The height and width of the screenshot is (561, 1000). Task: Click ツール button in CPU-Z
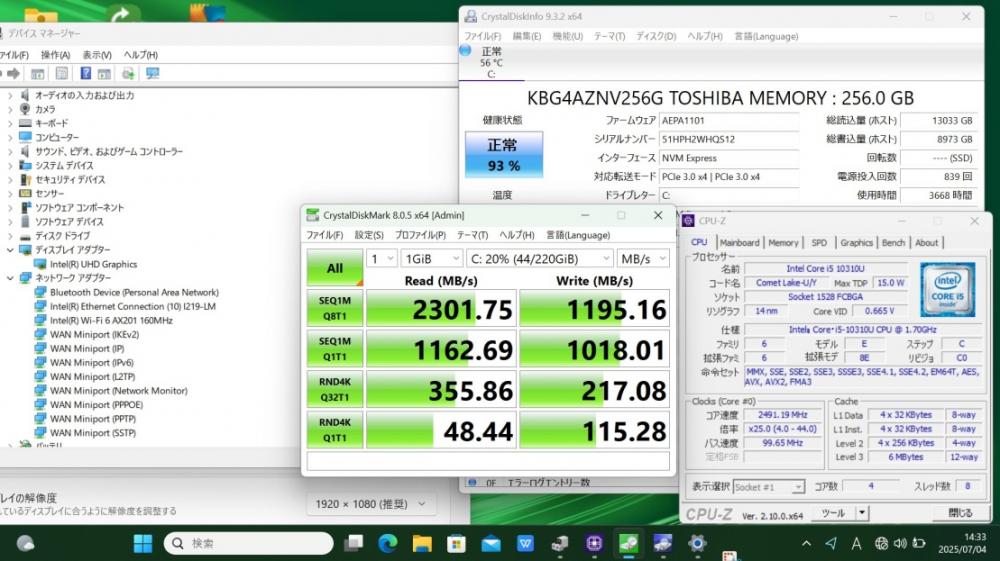pyautogui.click(x=833, y=513)
